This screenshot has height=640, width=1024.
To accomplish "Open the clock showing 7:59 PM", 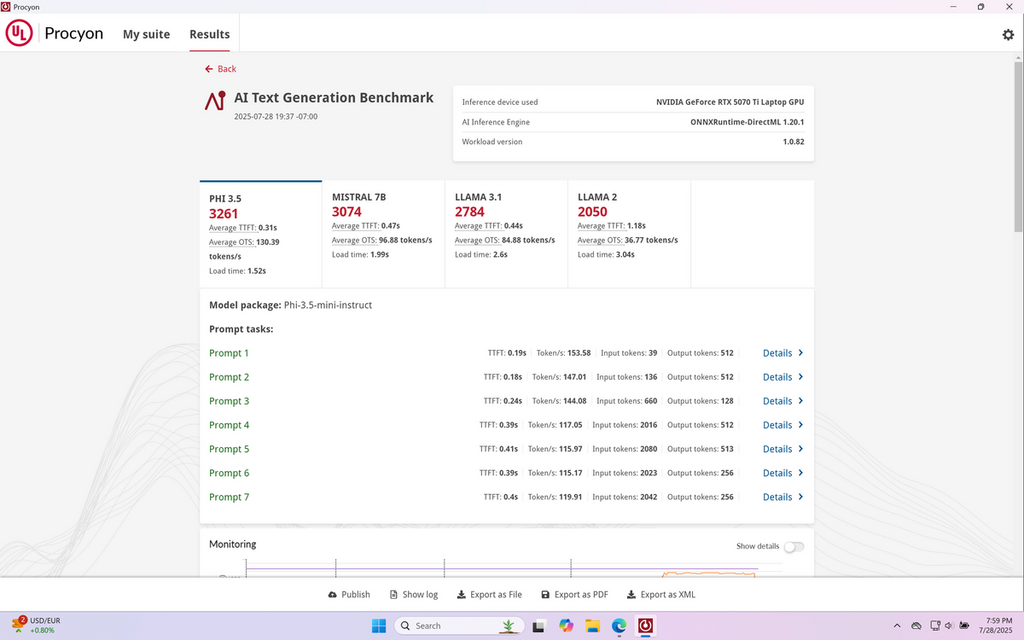I will [995, 626].
